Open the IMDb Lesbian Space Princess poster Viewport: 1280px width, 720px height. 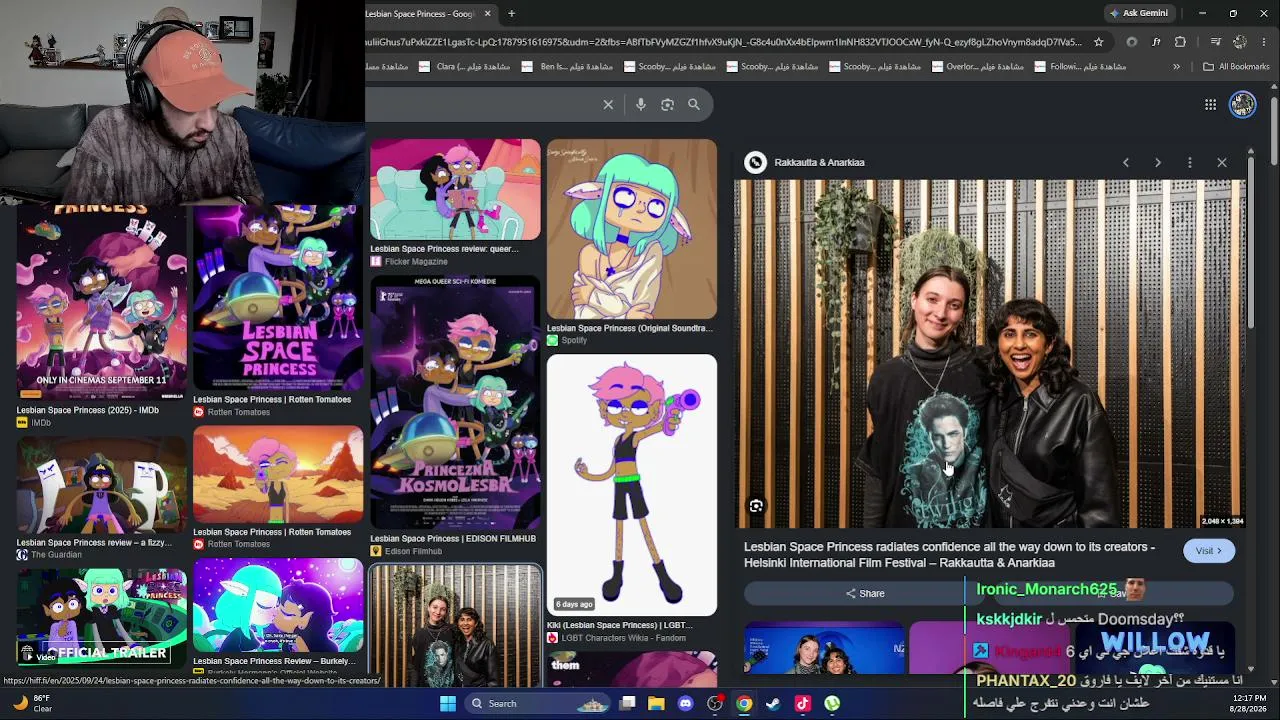coord(102,300)
